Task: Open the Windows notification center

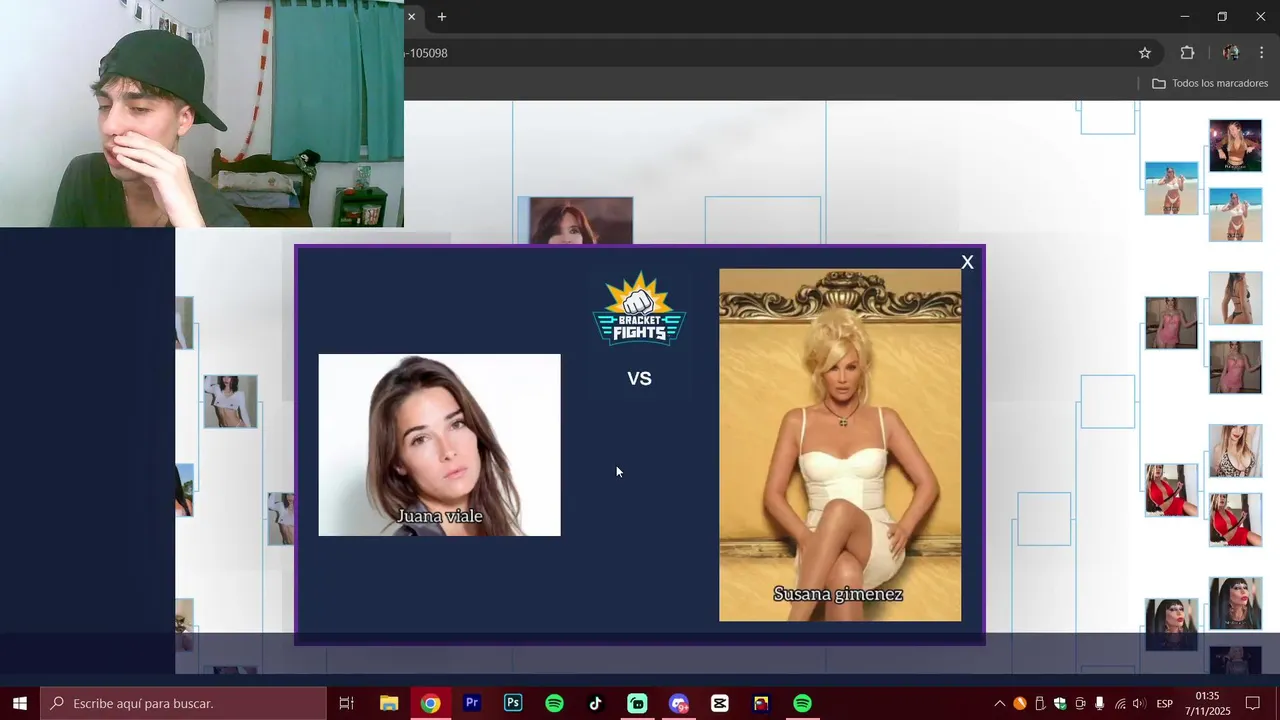Action: pos(1253,704)
